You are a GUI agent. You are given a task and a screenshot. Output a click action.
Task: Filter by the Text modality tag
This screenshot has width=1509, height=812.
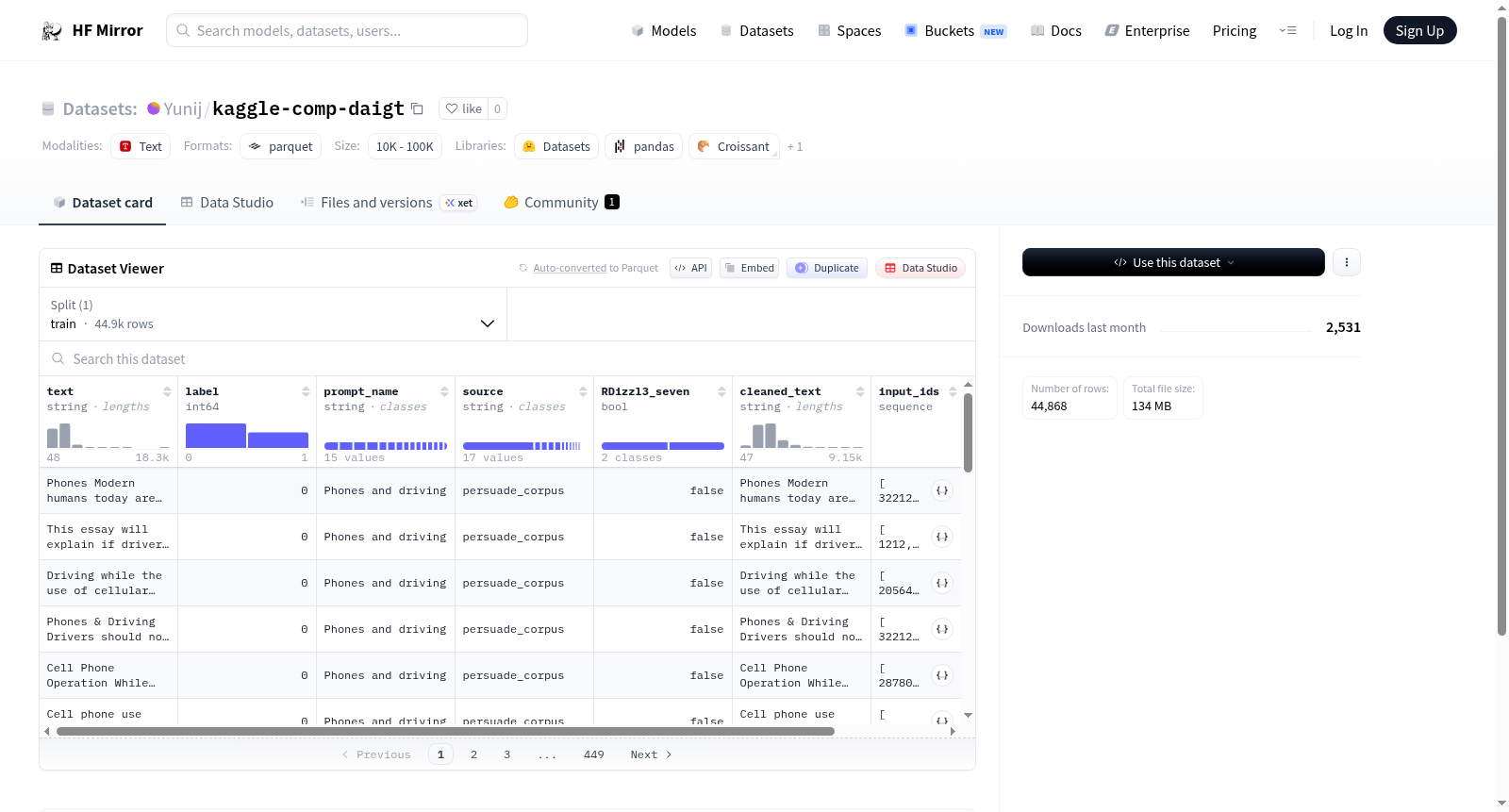[141, 147]
